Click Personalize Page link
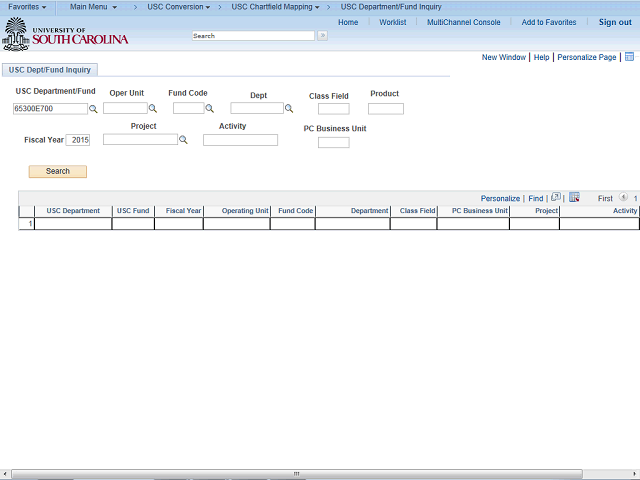This screenshot has width=640, height=480. pos(587,57)
